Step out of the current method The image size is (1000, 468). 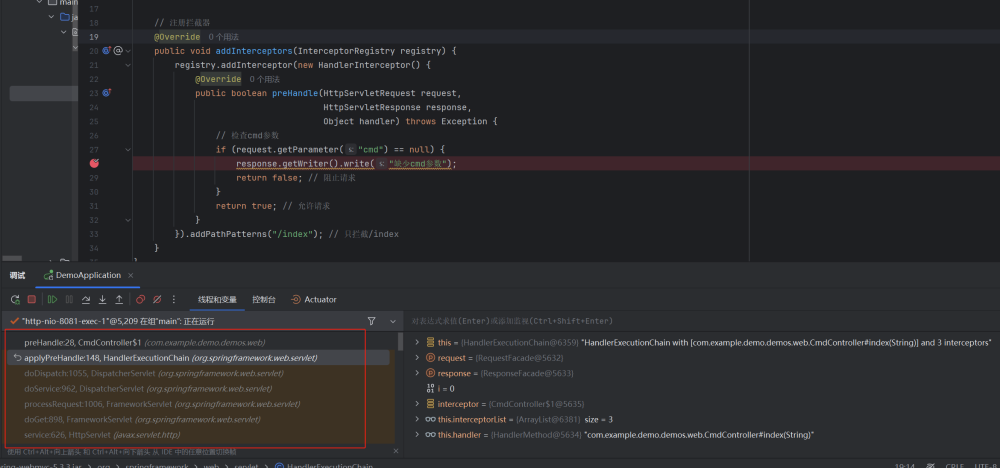click(x=119, y=299)
